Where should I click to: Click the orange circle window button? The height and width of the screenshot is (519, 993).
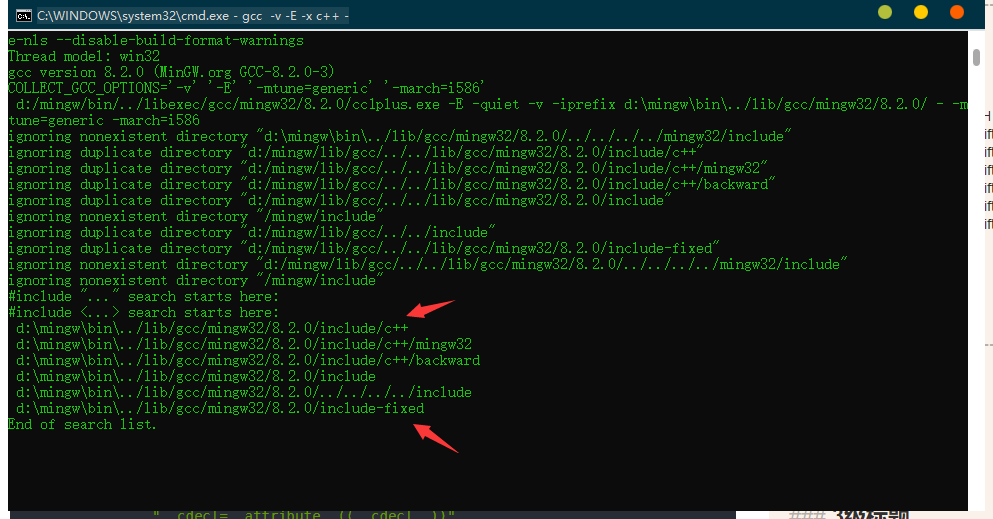(x=957, y=12)
